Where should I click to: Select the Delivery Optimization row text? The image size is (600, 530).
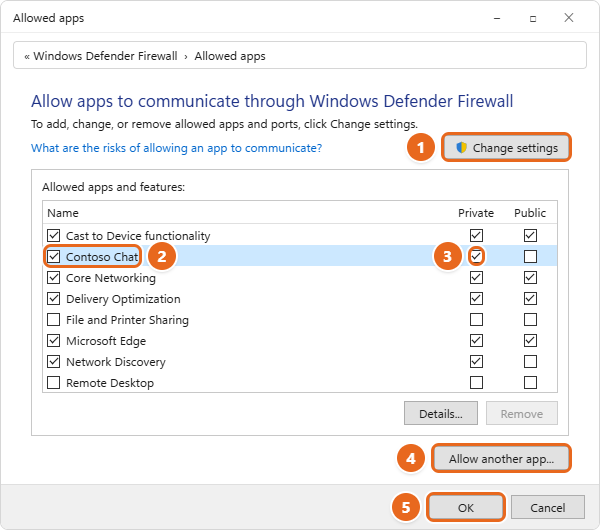pyautogui.click(x=123, y=299)
